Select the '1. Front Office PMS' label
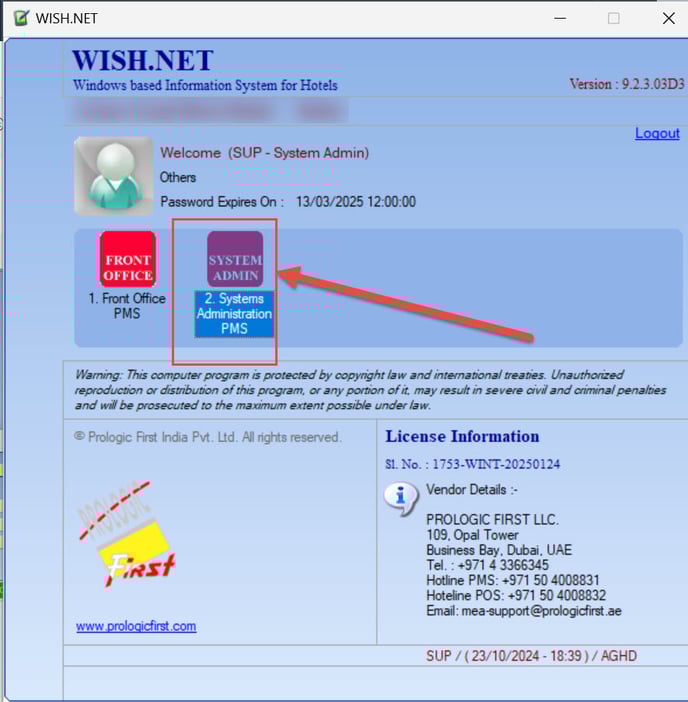This screenshot has height=702, width=688. 127,306
